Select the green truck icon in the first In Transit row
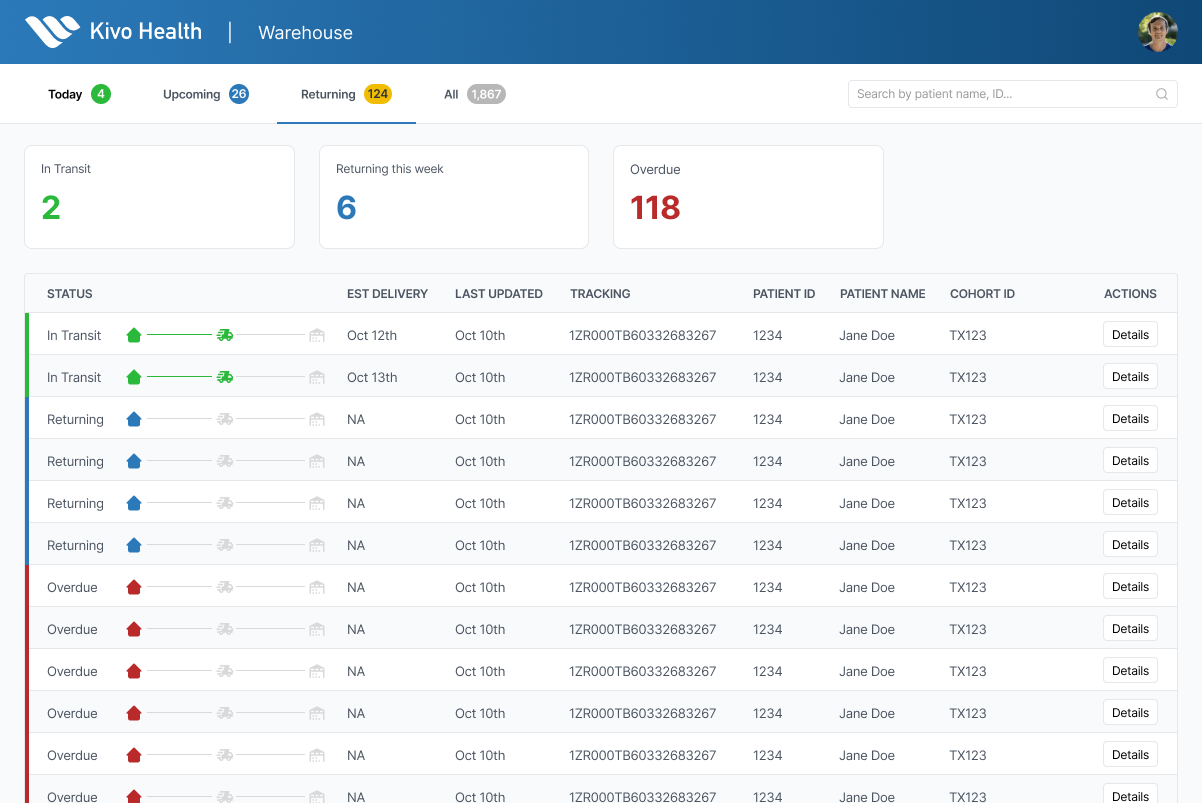 point(225,334)
